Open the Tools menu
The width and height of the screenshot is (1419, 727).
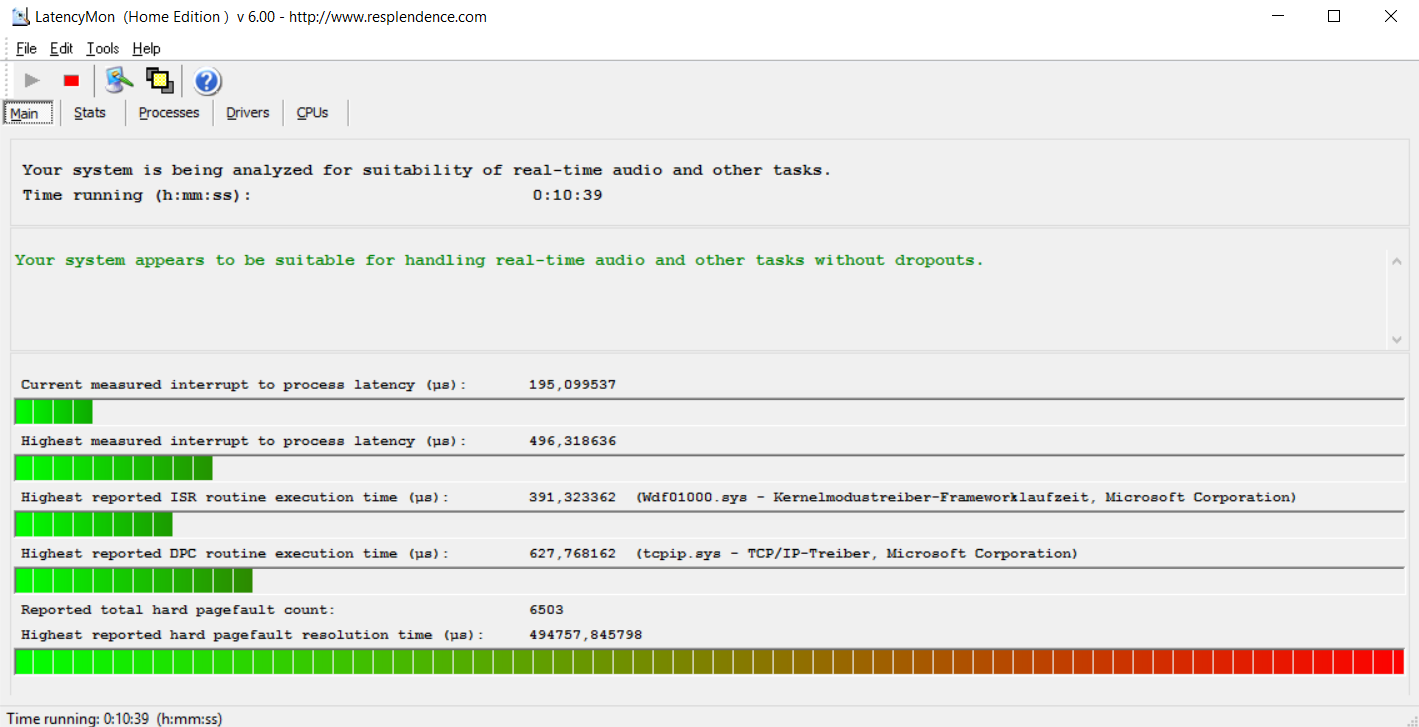pyautogui.click(x=102, y=48)
